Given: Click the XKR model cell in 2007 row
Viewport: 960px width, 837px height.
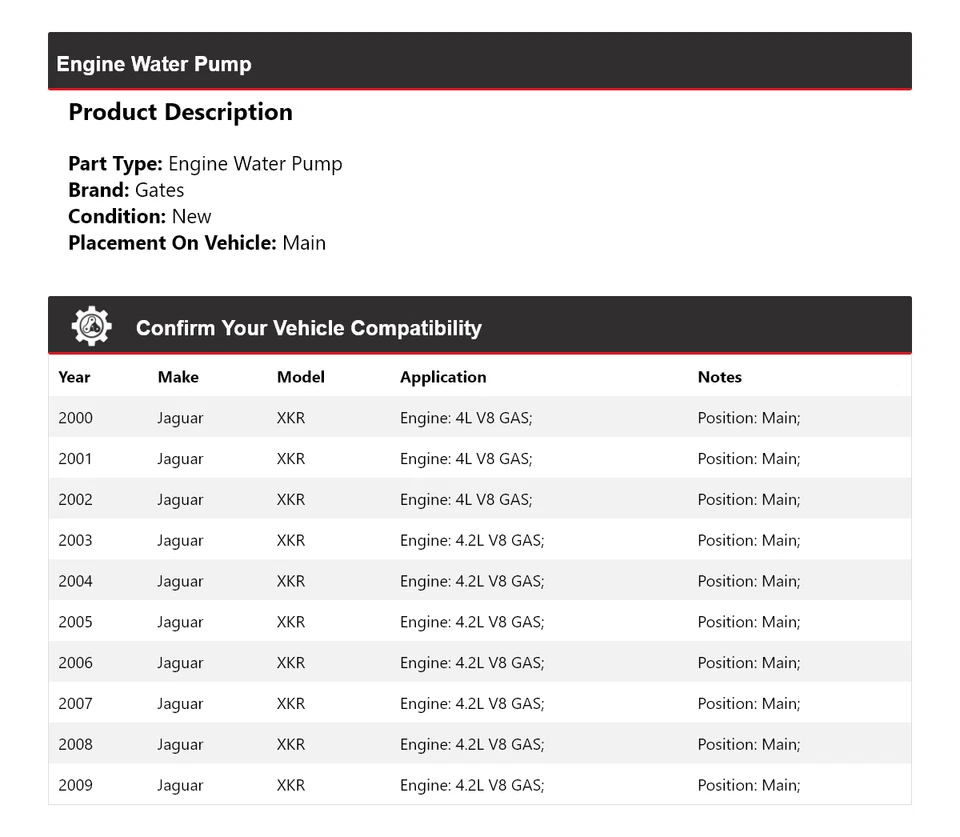Looking at the screenshot, I should pos(291,703).
